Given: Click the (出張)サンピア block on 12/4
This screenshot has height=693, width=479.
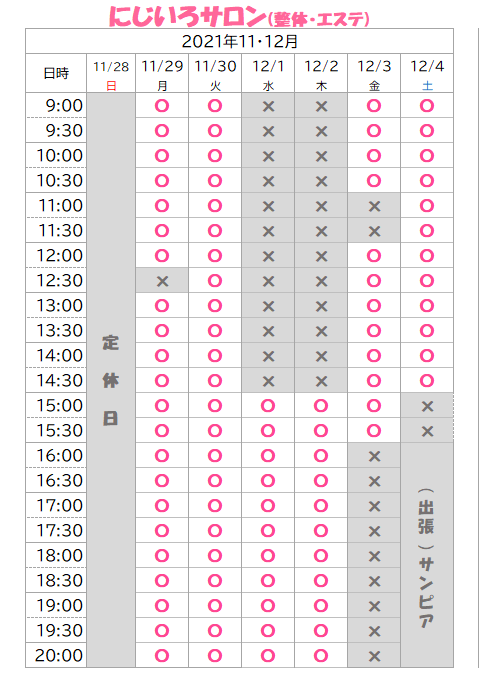Looking at the screenshot, I should coord(427,555).
